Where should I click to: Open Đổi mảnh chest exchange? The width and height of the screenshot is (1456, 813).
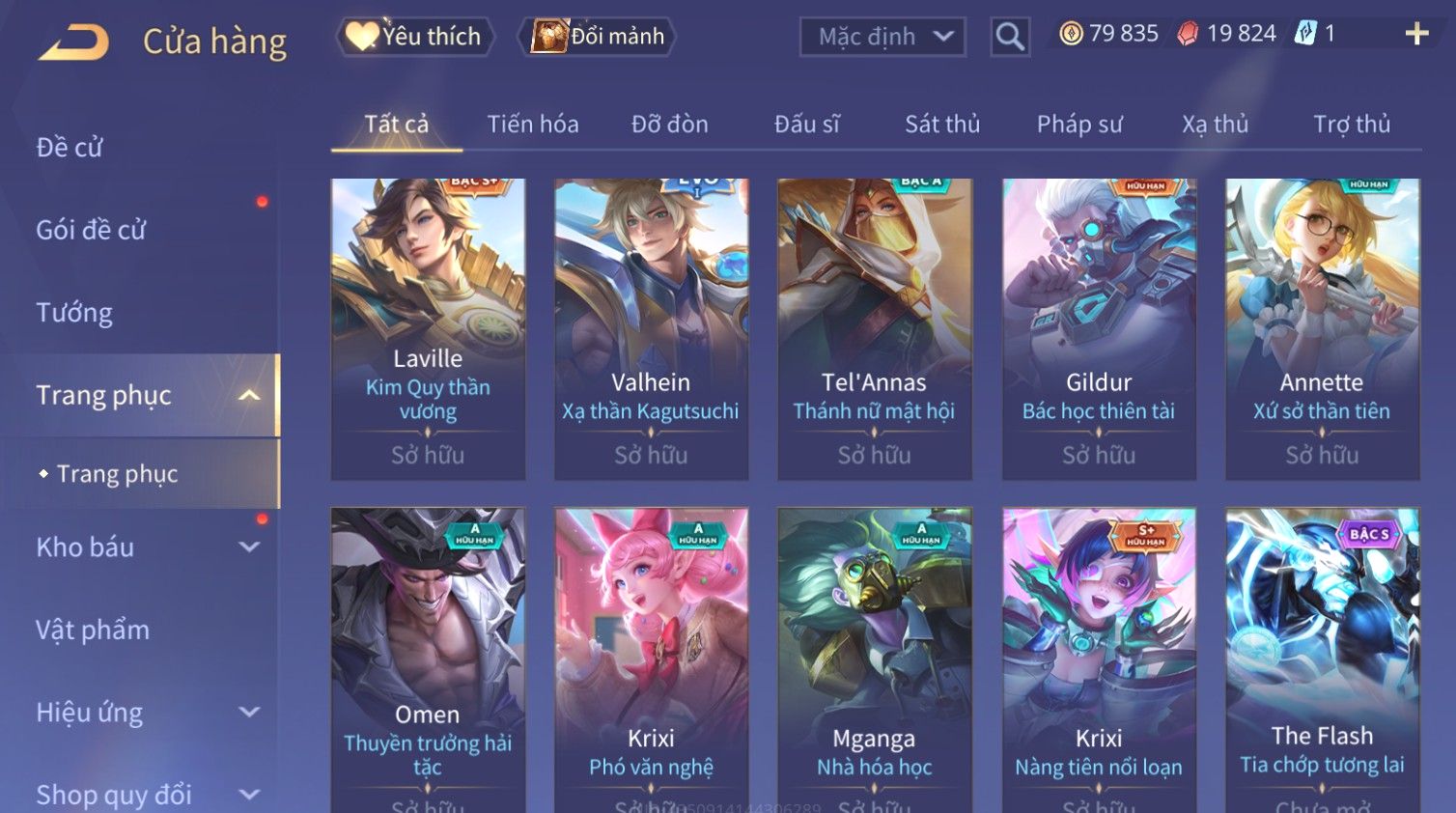[598, 37]
